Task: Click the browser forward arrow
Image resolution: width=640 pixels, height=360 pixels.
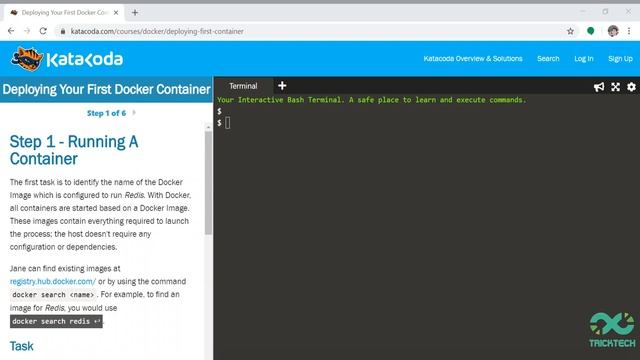Action: click(27, 31)
